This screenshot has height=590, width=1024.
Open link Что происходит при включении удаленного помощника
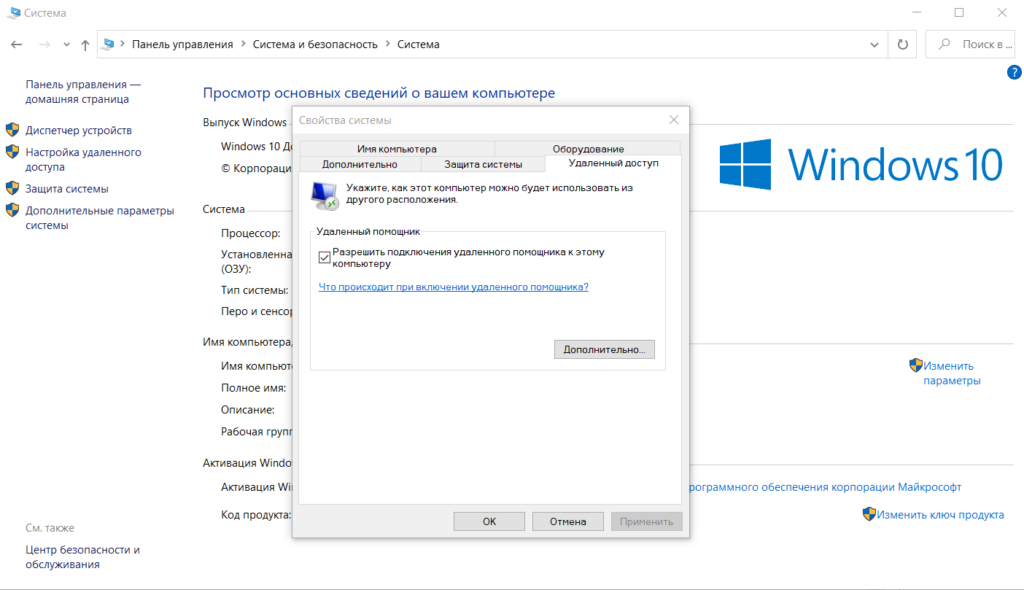click(x=453, y=287)
